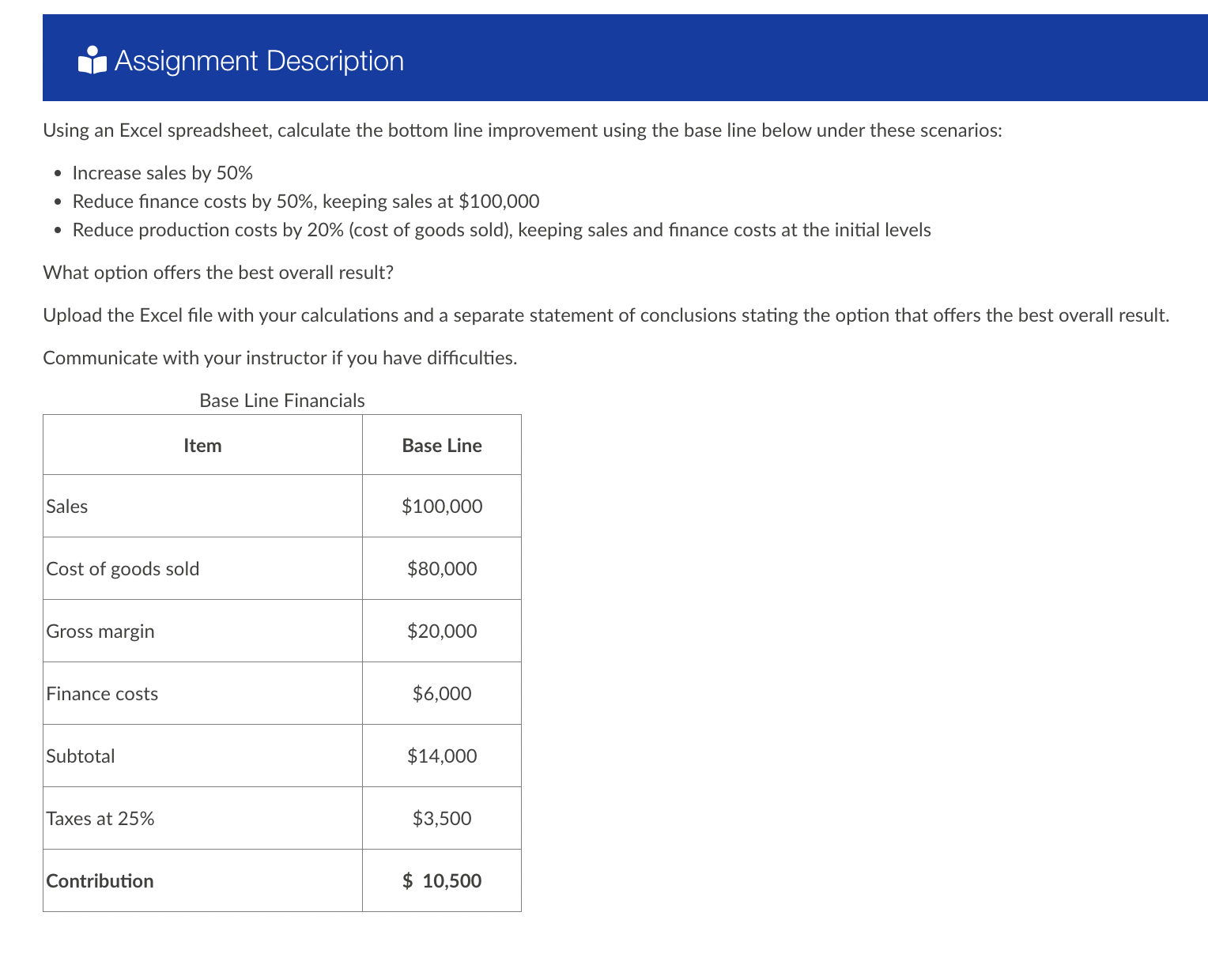Select the $100,000 Sales value
The width and height of the screenshot is (1208, 980).
tap(442, 506)
